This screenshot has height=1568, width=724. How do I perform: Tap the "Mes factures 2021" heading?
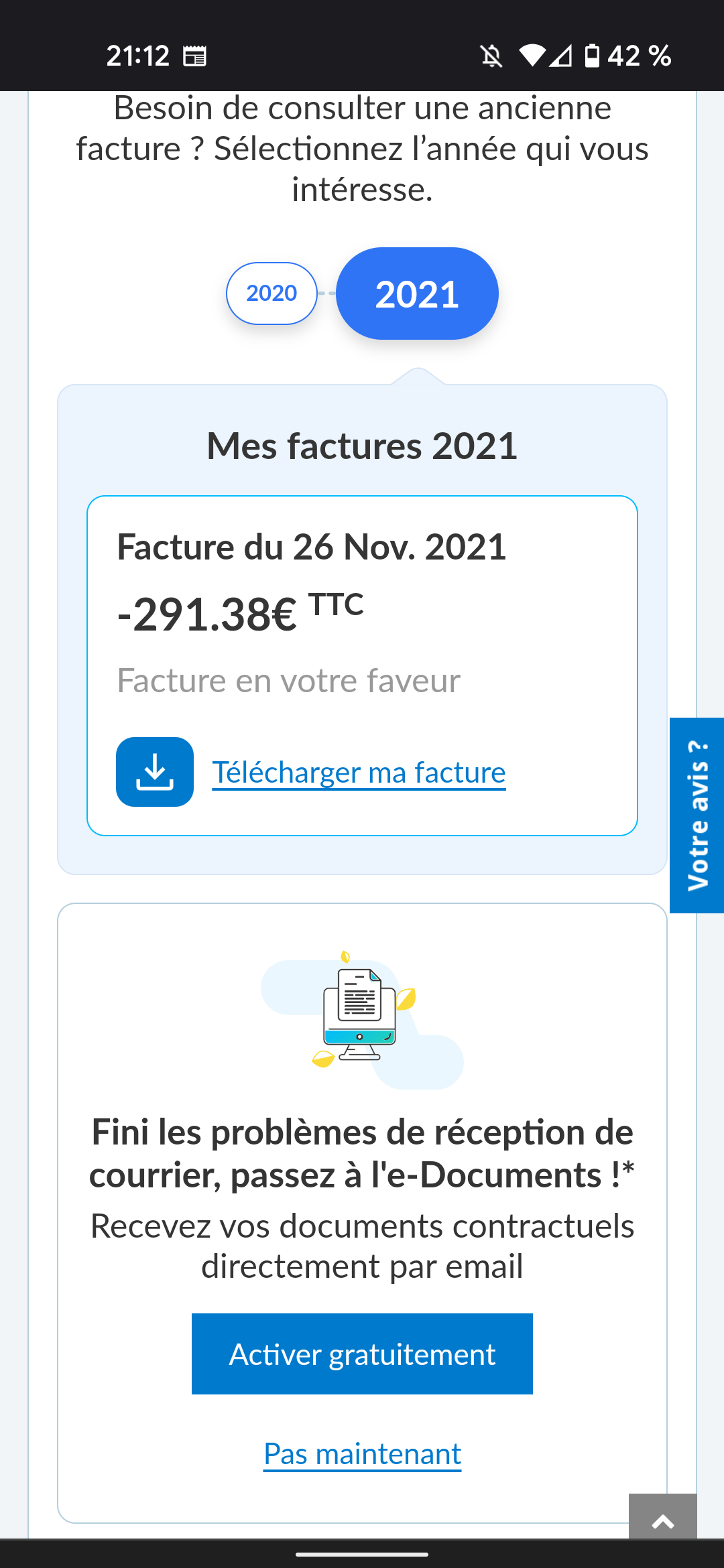[x=362, y=446]
